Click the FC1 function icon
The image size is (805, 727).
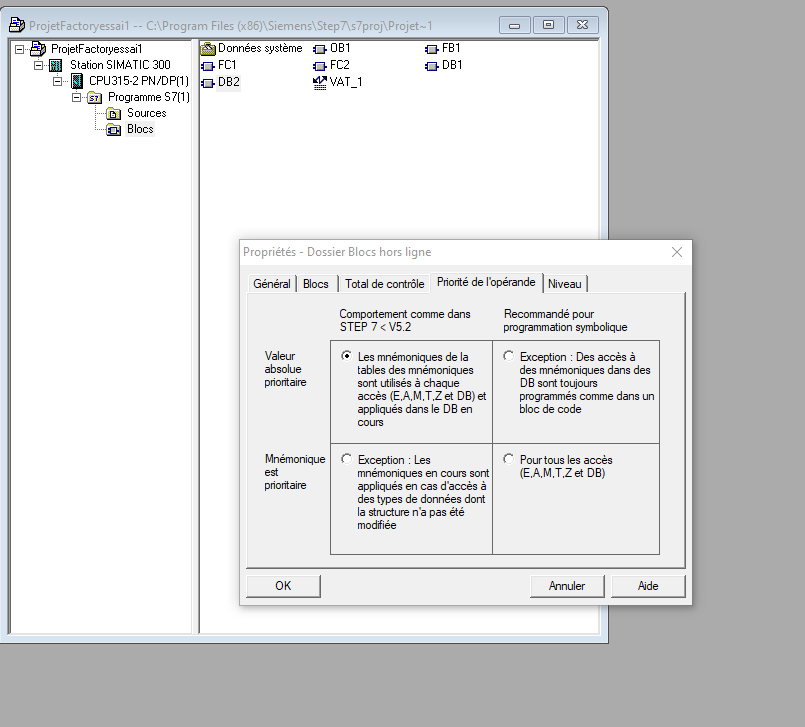pyautogui.click(x=208, y=65)
